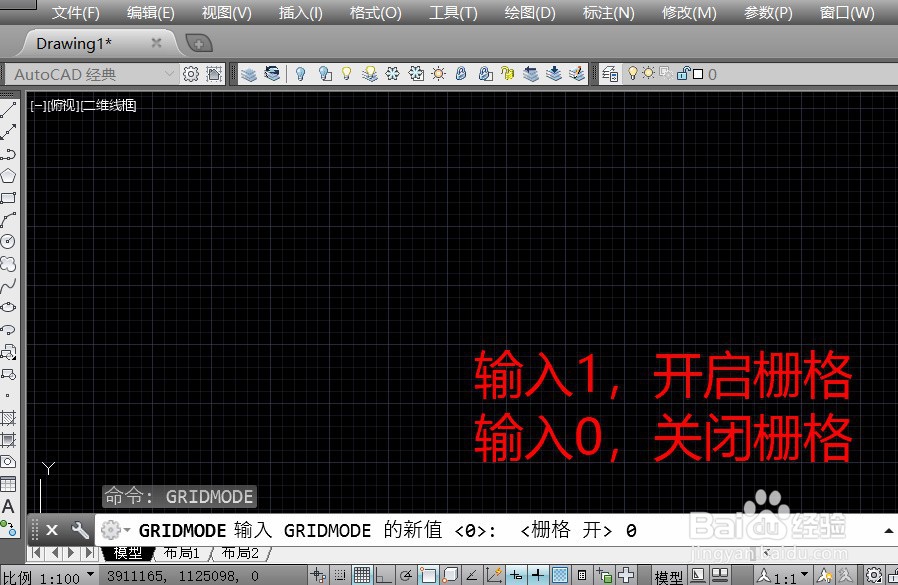The image size is (898, 585).
Task: Toggle layer 0 freeze sun icon
Action: [x=648, y=73]
